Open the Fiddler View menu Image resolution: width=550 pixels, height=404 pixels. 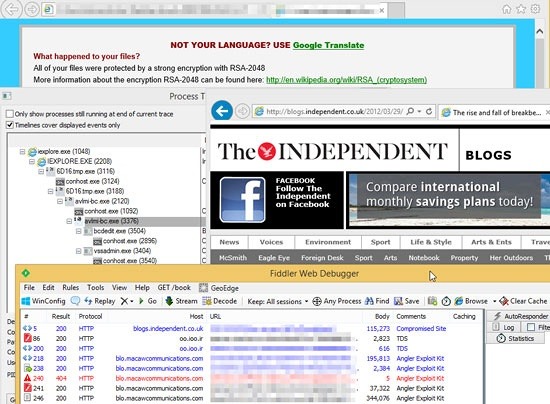click(119, 288)
